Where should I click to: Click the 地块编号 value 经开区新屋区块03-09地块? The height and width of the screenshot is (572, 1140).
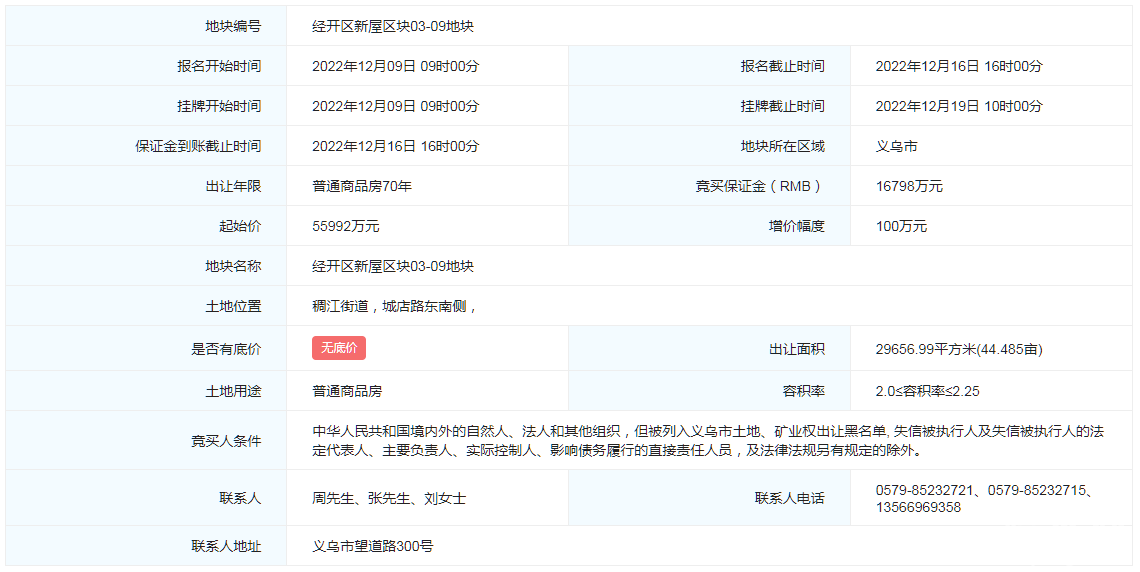tap(393, 26)
